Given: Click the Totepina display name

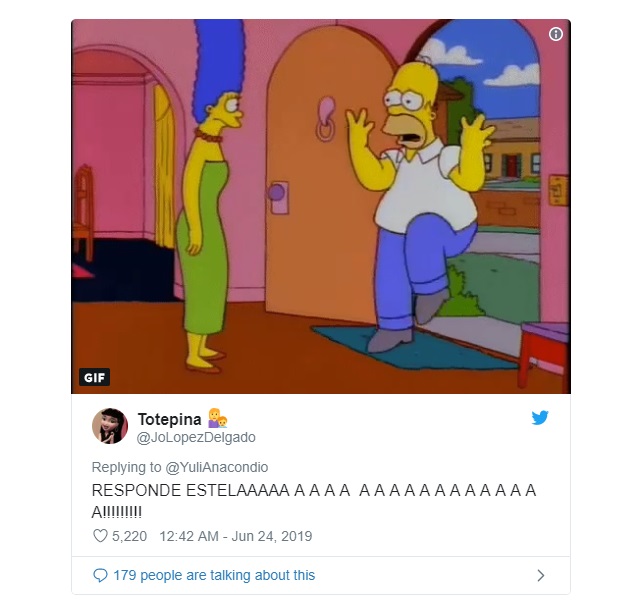Looking at the screenshot, I should click(x=170, y=419).
